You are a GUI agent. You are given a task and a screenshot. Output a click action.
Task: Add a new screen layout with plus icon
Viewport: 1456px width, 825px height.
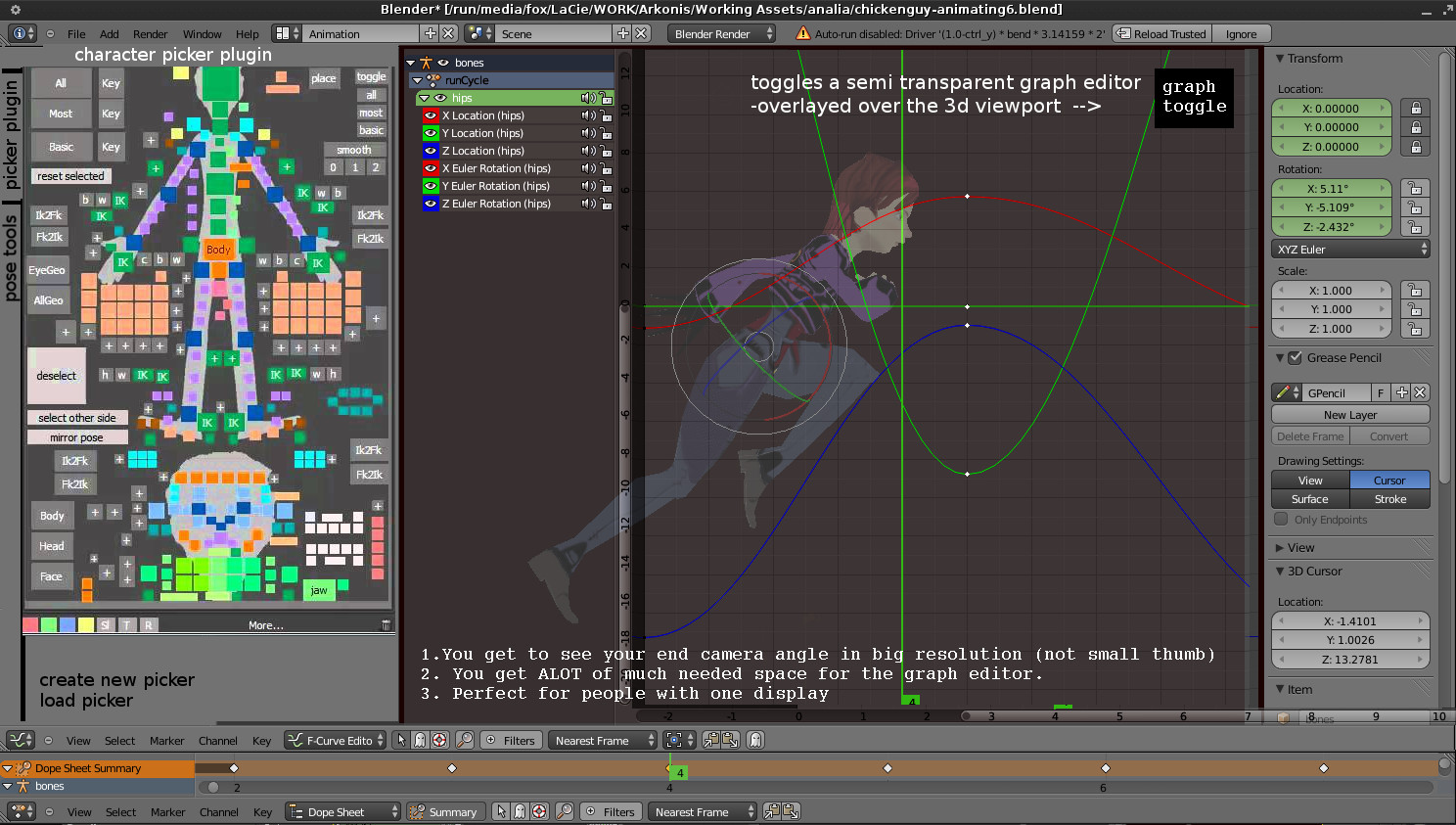click(430, 33)
